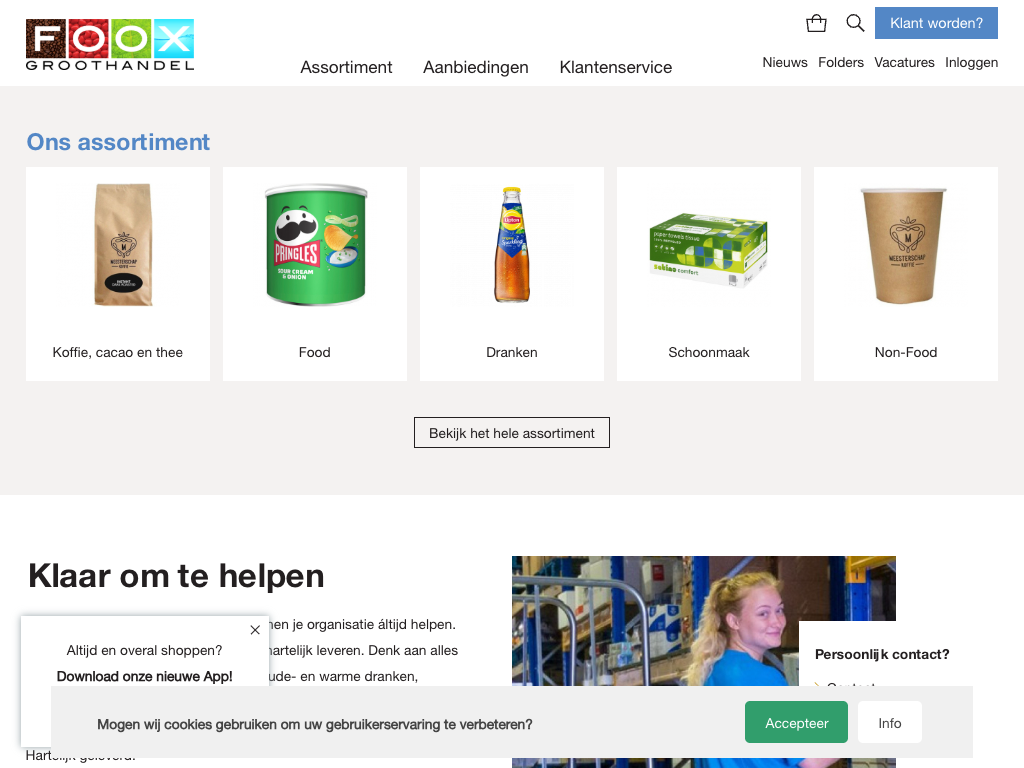
Task: Close the app download popup
Action: [x=255, y=630]
